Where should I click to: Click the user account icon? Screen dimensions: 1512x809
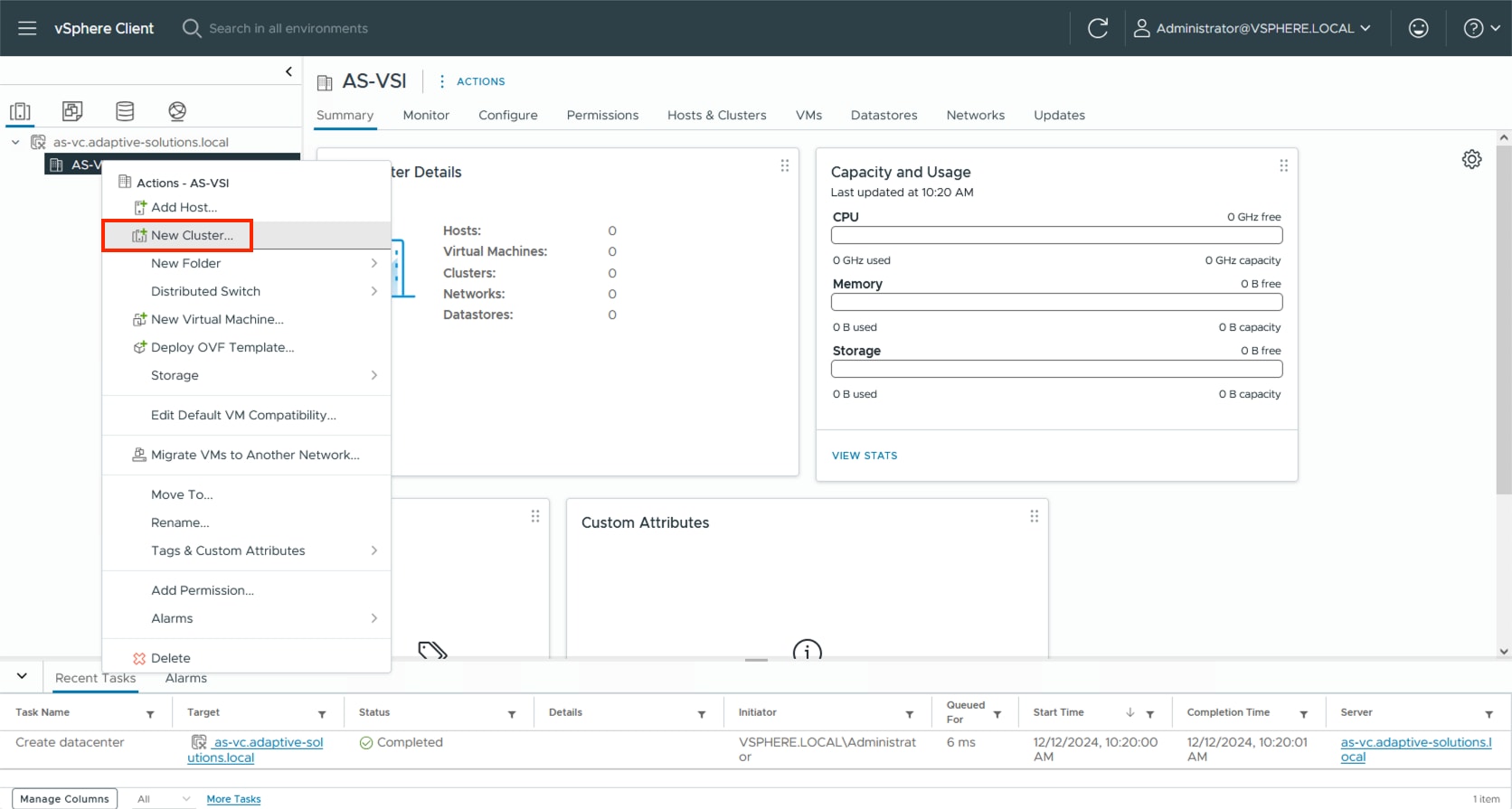[1142, 28]
